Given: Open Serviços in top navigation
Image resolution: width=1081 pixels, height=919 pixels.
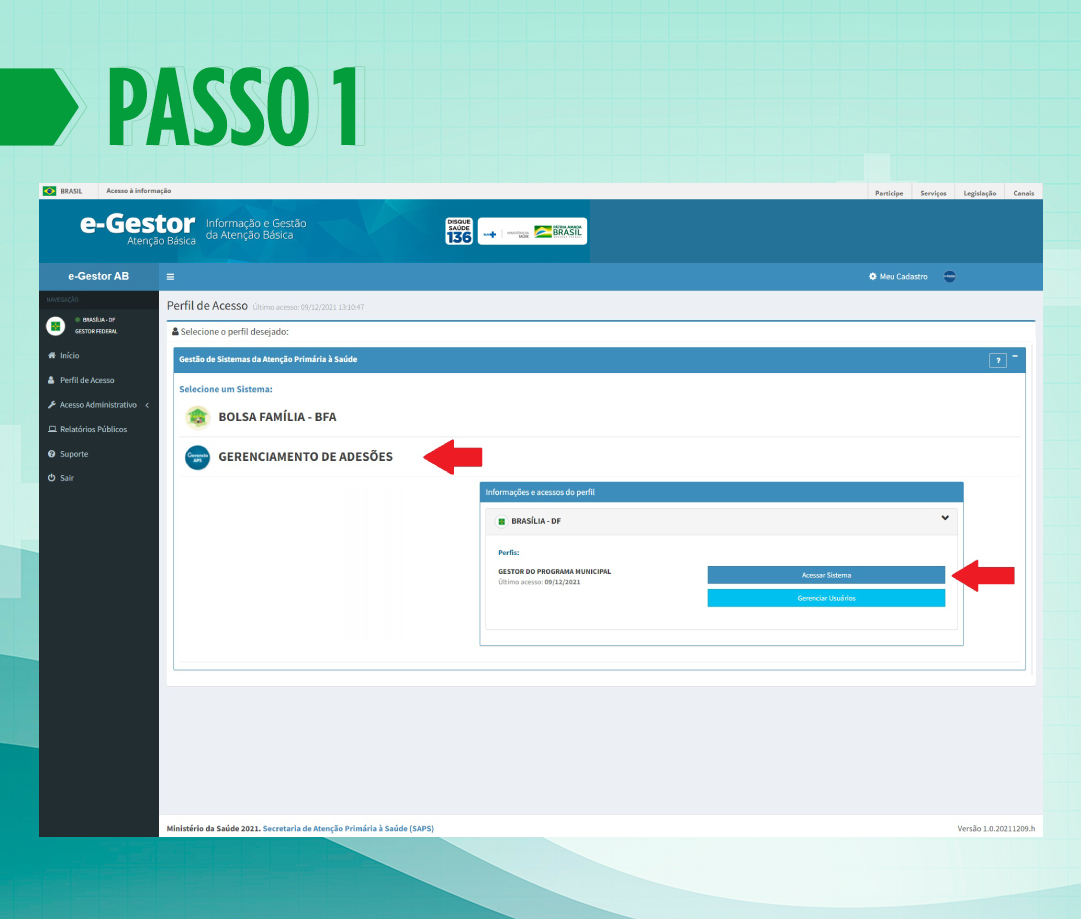Looking at the screenshot, I should [933, 193].
